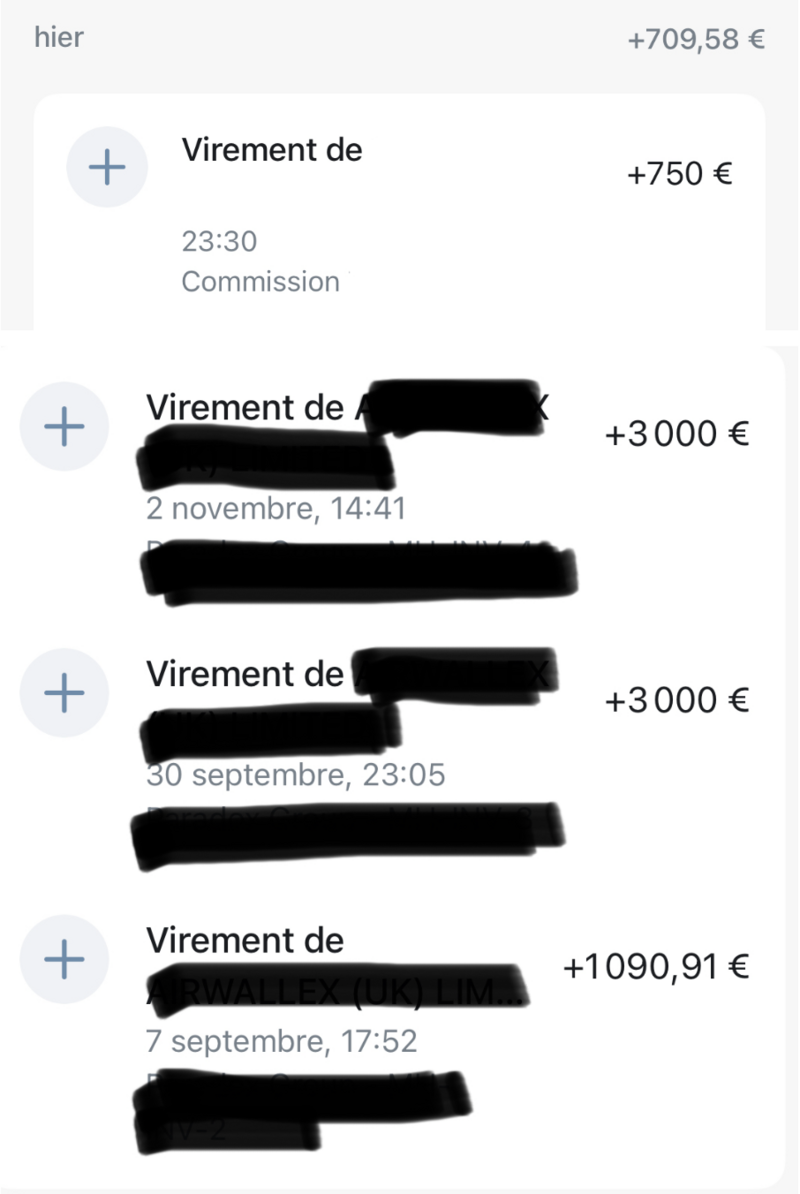
Task: Tap the plus icon beside the +750 € transfer
Action: click(107, 167)
